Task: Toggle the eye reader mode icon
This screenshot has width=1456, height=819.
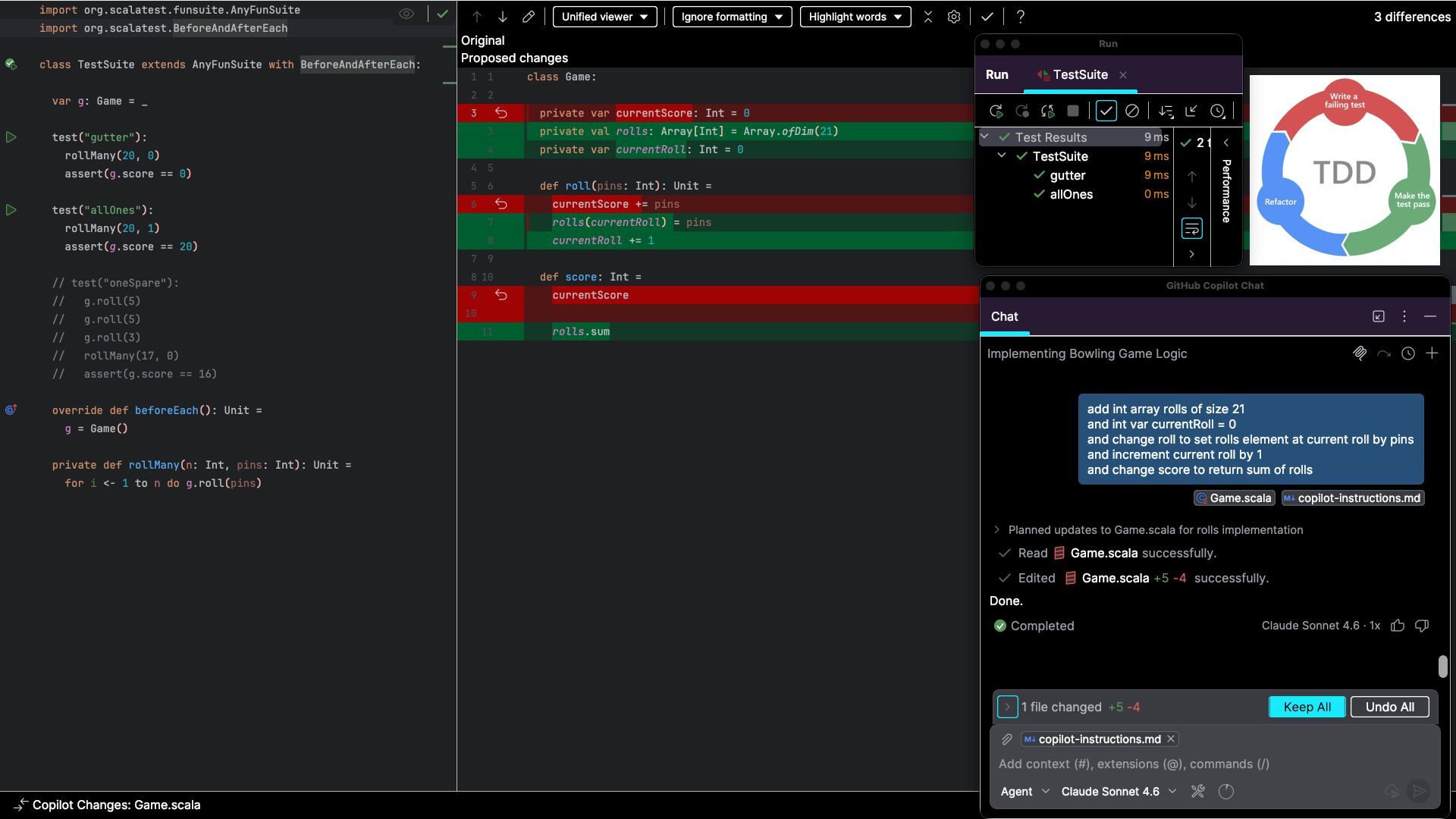Action: pyautogui.click(x=406, y=14)
